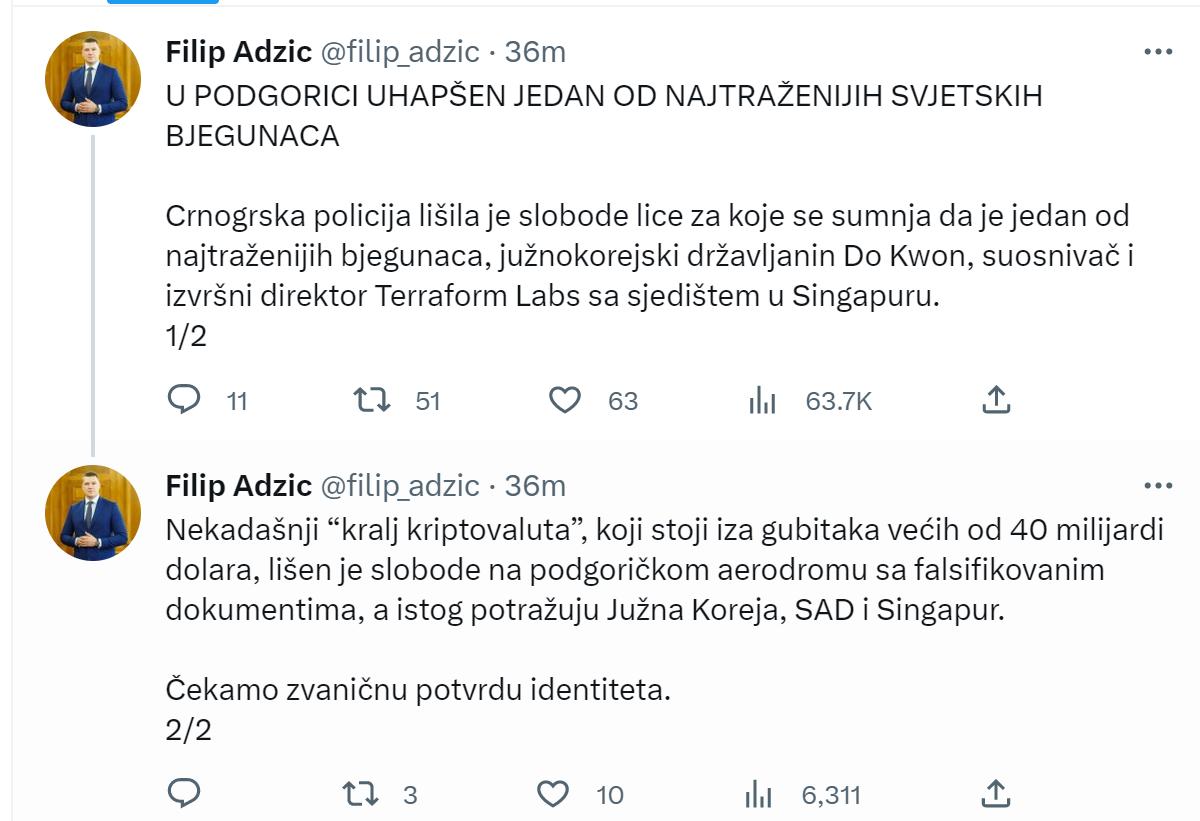The width and height of the screenshot is (1200, 821).
Task: Reply to the first tweet
Action: [x=183, y=400]
